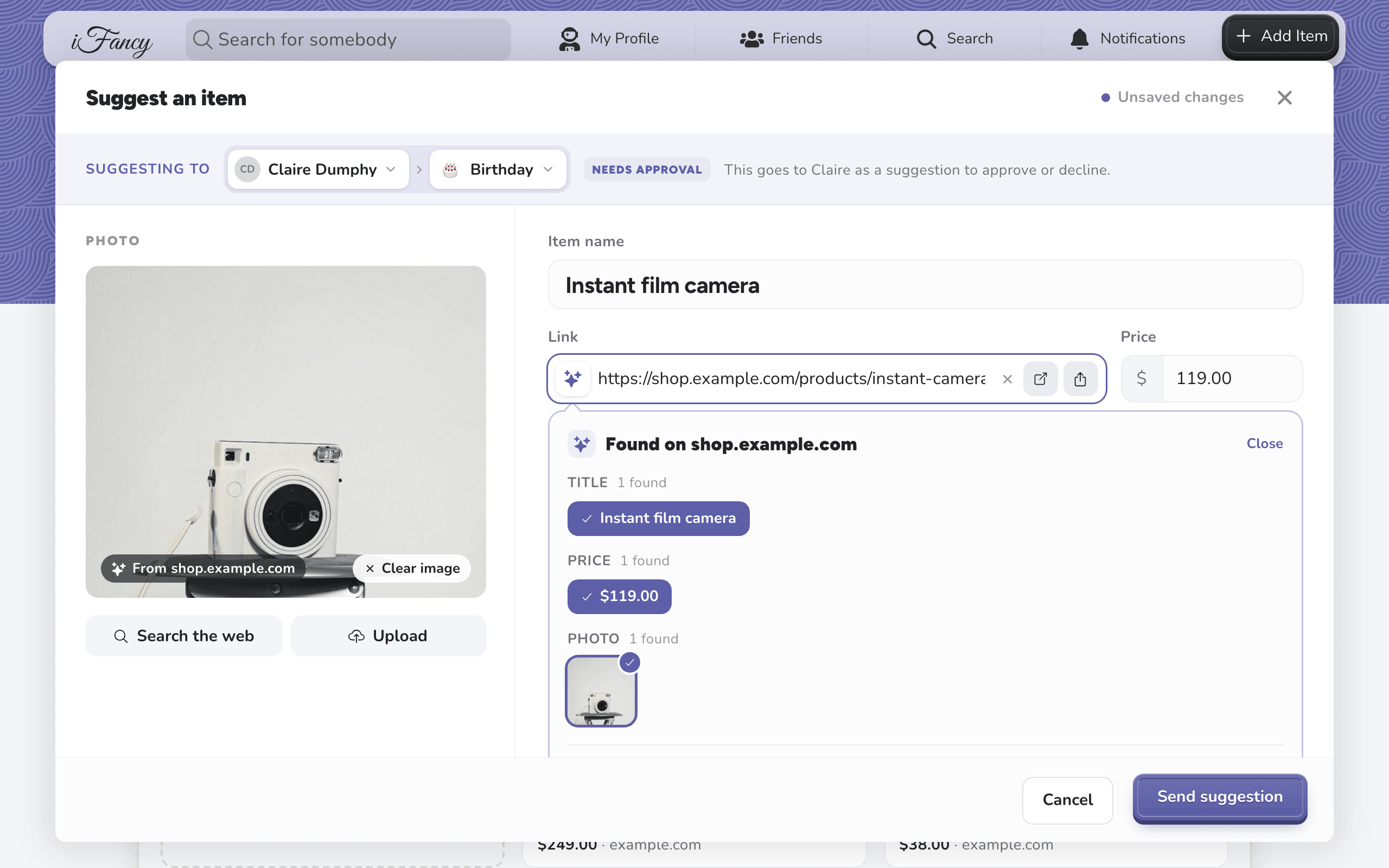The width and height of the screenshot is (1389, 868).
Task: Click the share icon next to the link
Action: [1080, 379]
